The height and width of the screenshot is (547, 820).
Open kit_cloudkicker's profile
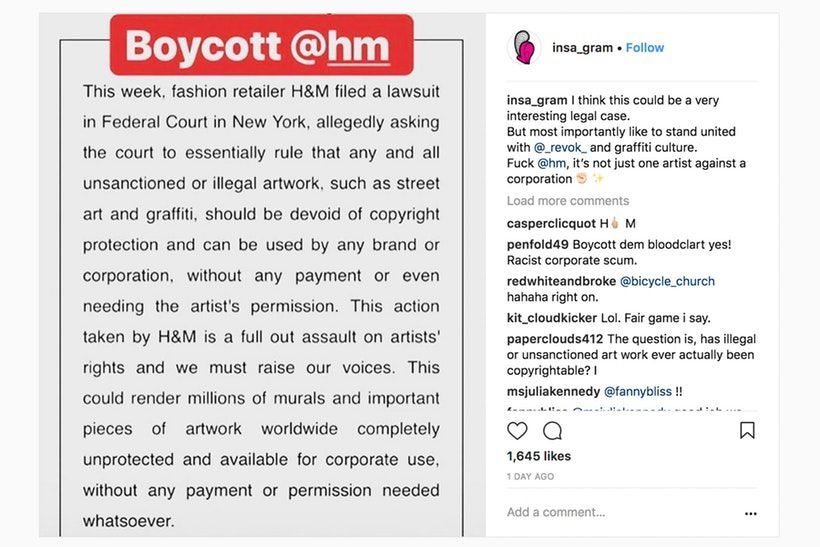click(x=552, y=318)
